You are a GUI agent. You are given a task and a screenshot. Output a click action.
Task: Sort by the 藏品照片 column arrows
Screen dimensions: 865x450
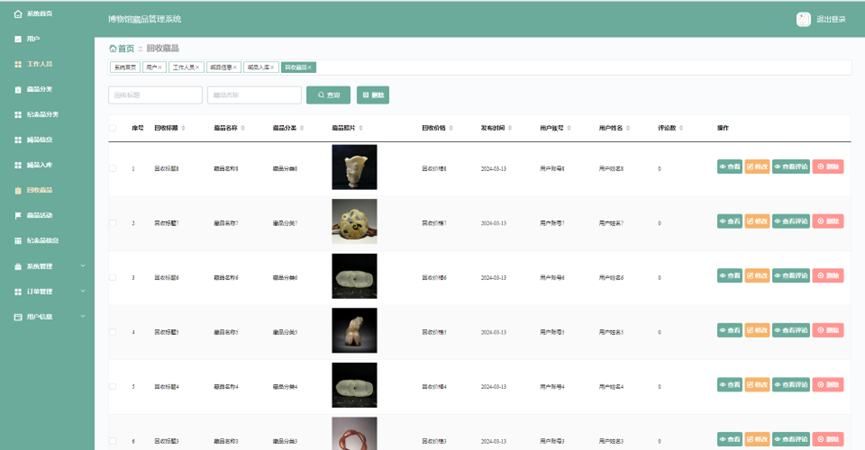(x=361, y=128)
